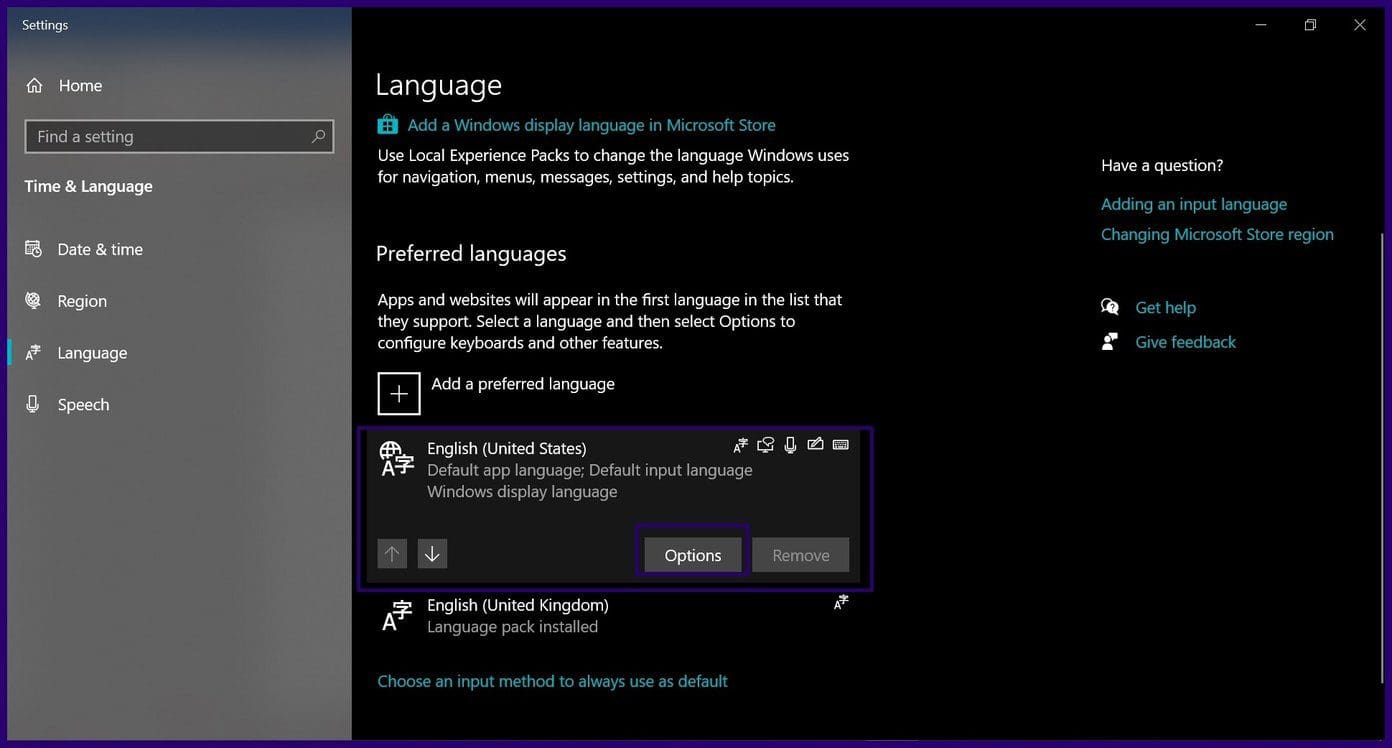Image resolution: width=1392 pixels, height=748 pixels.
Task: Click the English (United Kingdom) language icon
Action: coord(397,616)
